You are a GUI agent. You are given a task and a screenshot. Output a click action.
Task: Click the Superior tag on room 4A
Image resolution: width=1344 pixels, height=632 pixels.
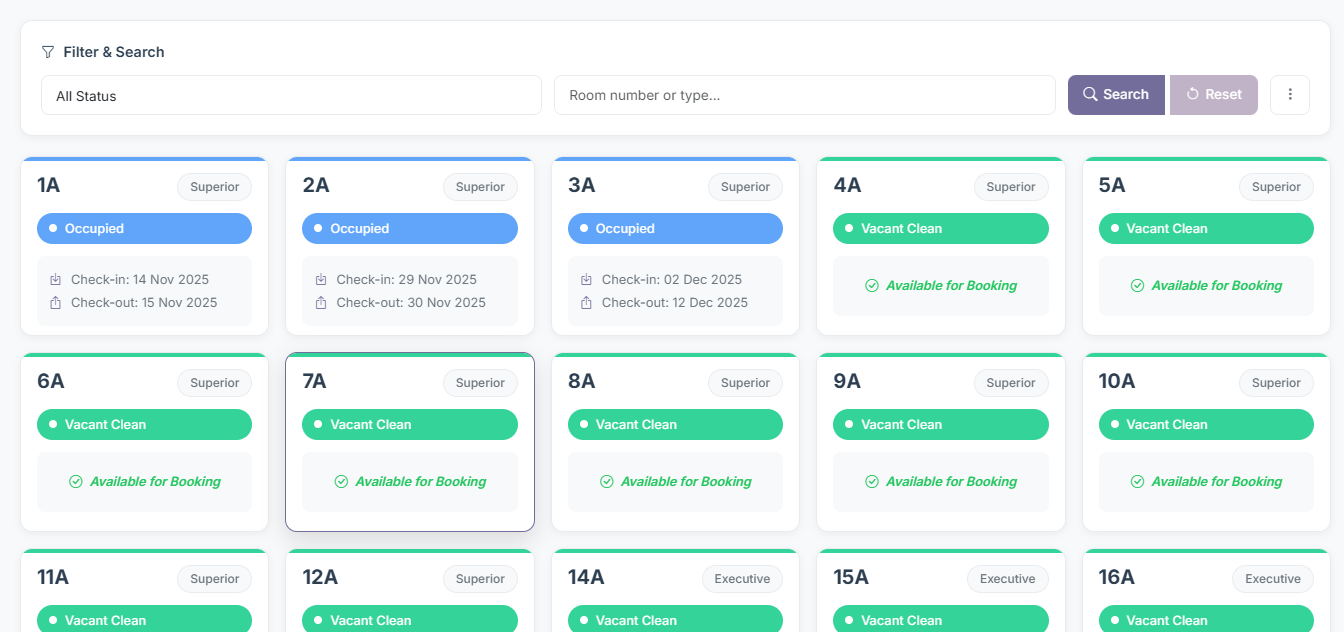1011,187
